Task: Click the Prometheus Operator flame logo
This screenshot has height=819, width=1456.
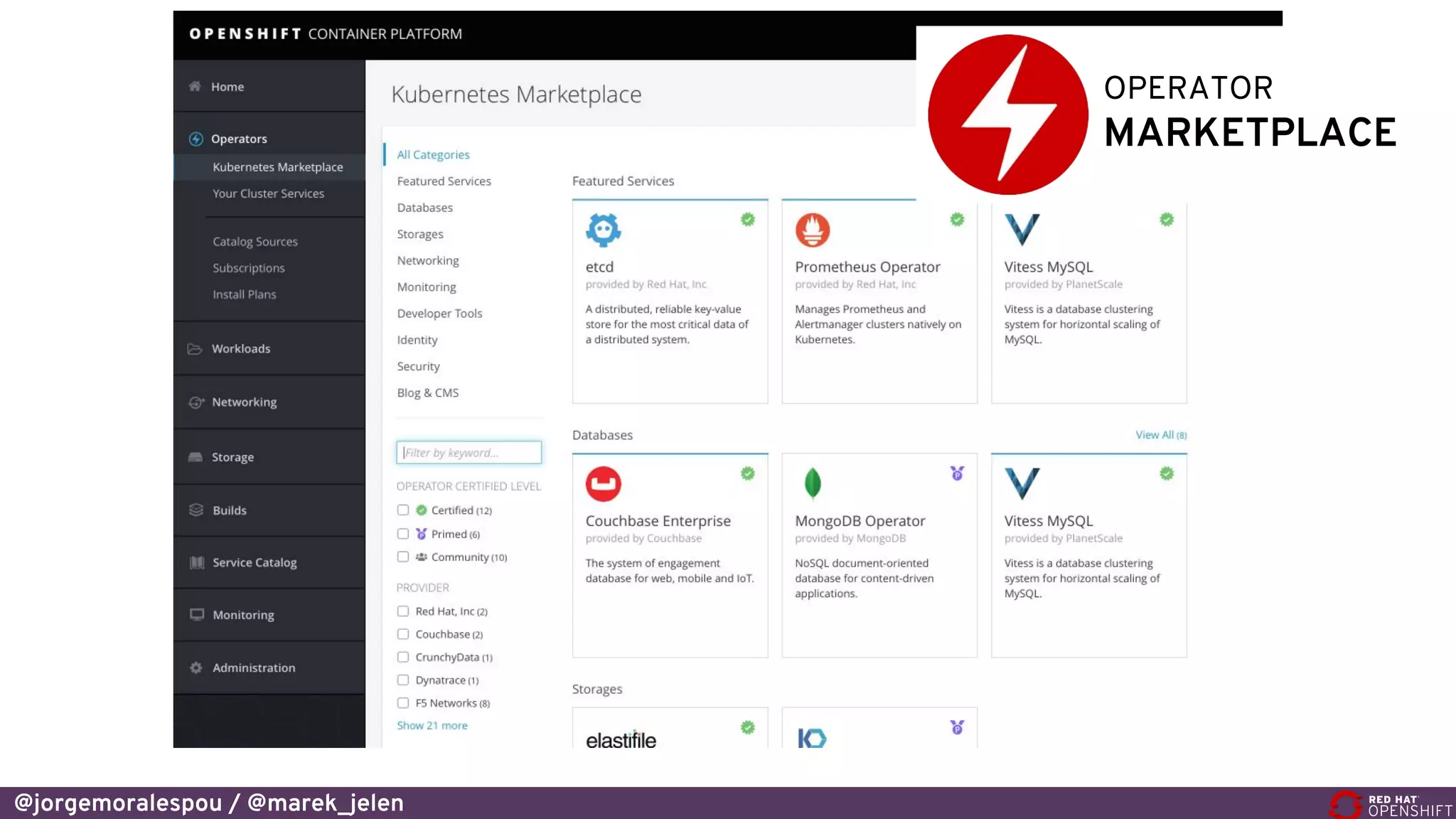Action: [x=813, y=230]
